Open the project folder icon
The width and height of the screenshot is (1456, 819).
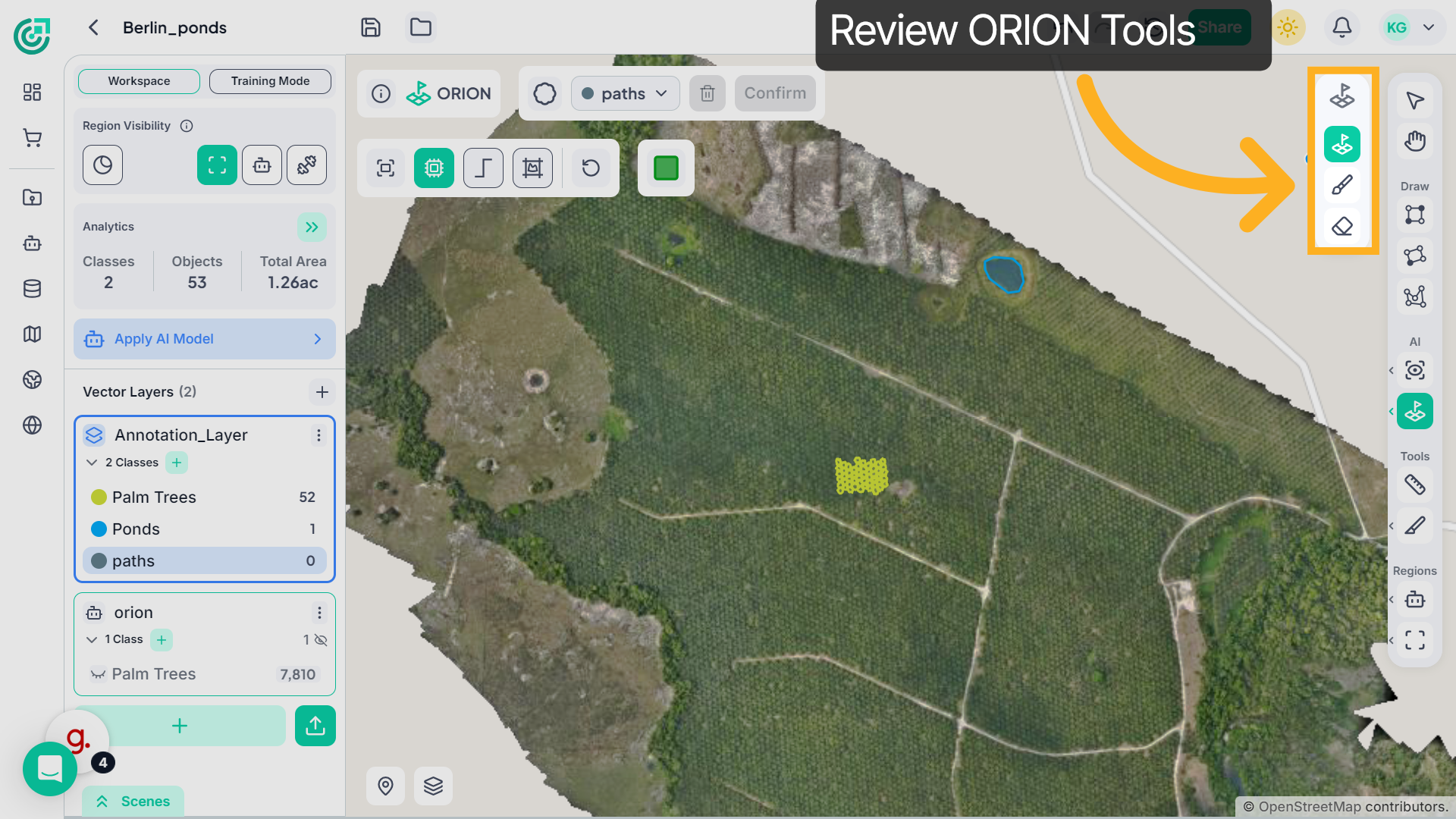pyautogui.click(x=421, y=28)
